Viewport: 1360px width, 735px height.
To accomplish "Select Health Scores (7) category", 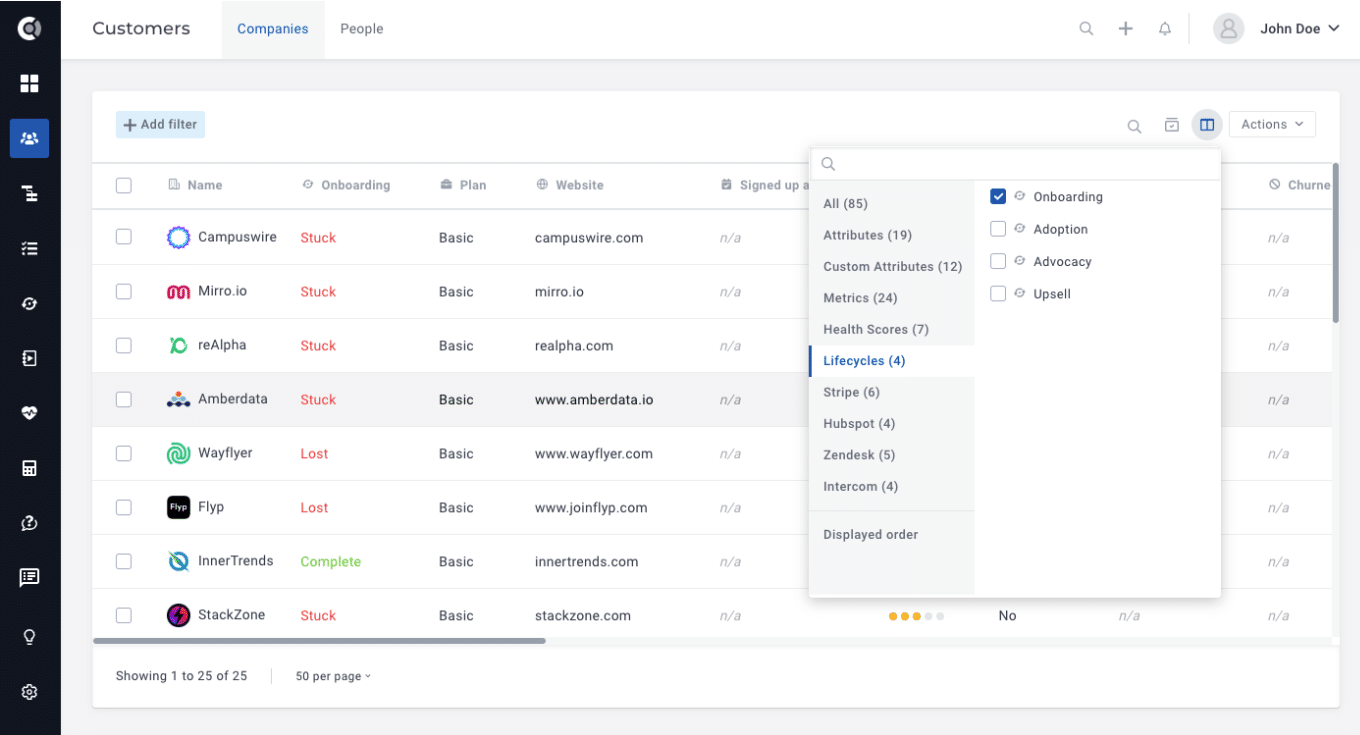I will 876,329.
